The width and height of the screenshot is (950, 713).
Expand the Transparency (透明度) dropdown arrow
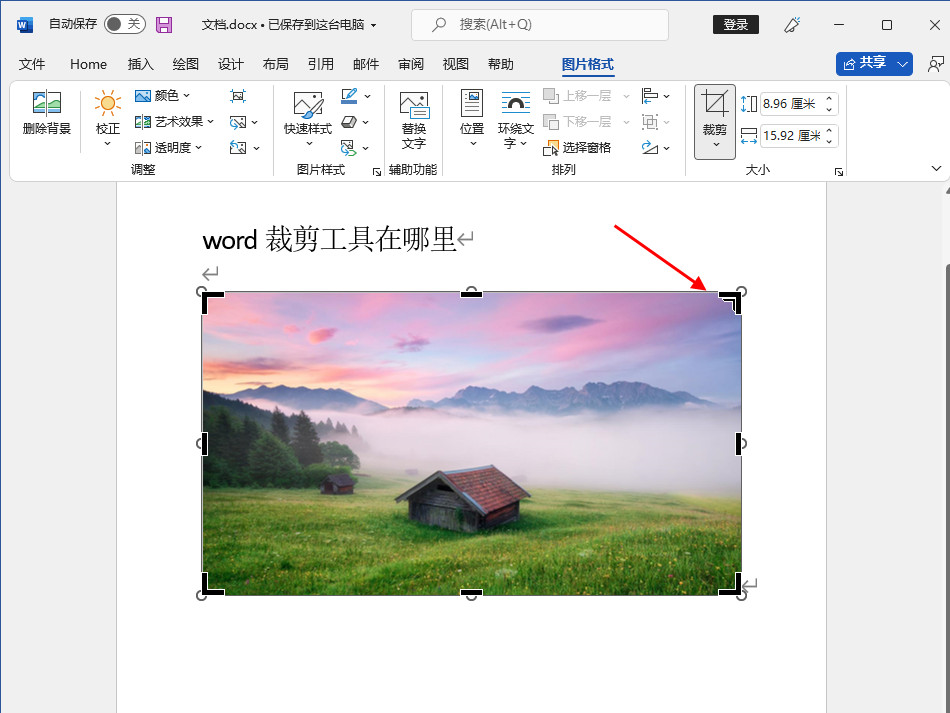pos(198,148)
